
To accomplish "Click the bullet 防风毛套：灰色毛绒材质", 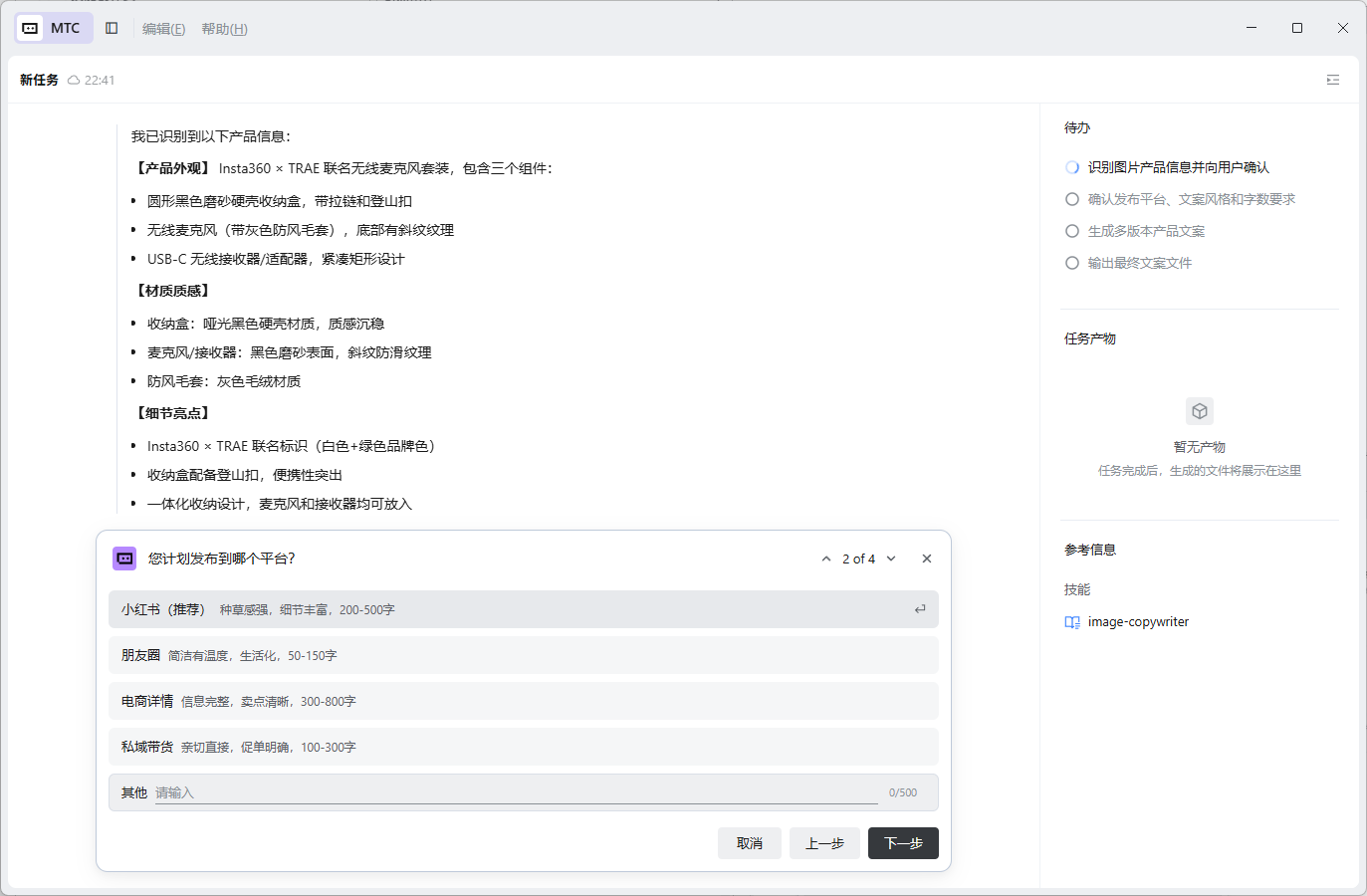I will pyautogui.click(x=224, y=381).
